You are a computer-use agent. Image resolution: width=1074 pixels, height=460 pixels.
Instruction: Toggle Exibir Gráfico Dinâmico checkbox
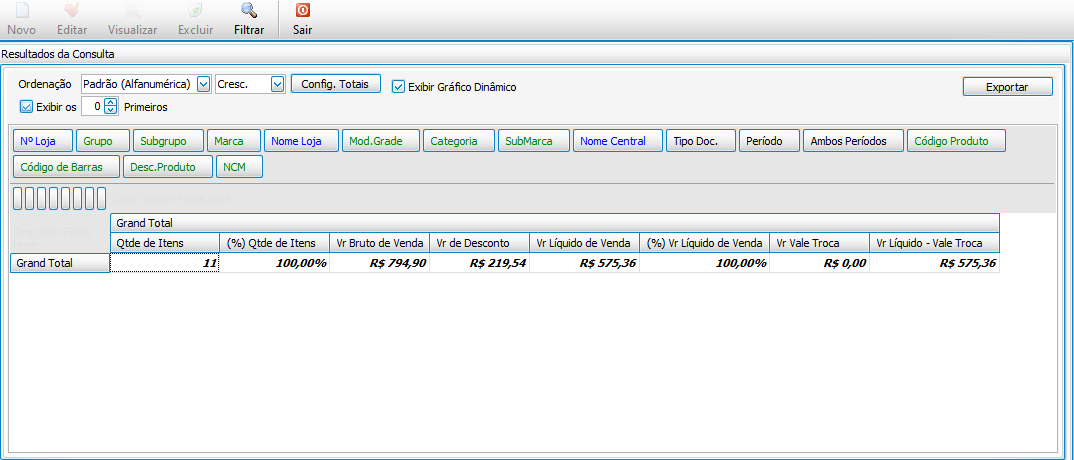(x=398, y=87)
